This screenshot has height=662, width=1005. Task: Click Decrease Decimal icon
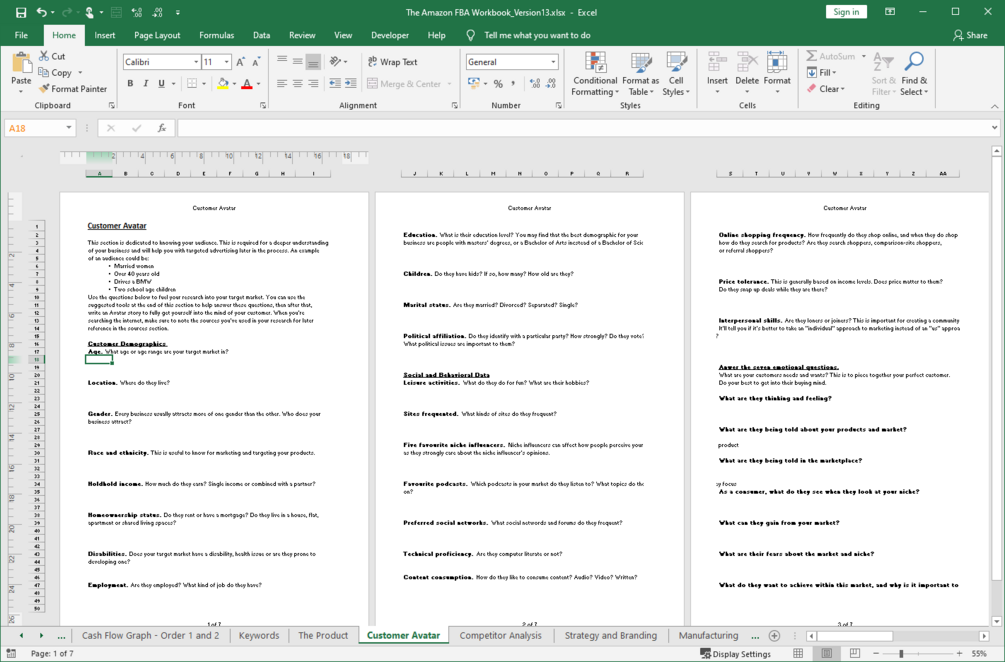(551, 84)
